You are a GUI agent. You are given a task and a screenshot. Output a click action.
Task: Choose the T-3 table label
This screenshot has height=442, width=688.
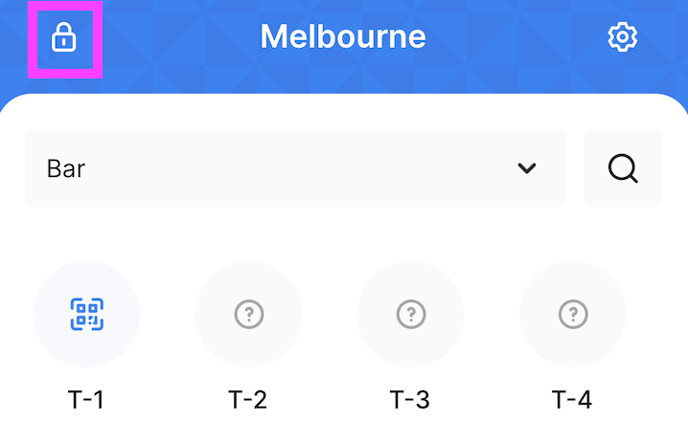[410, 400]
